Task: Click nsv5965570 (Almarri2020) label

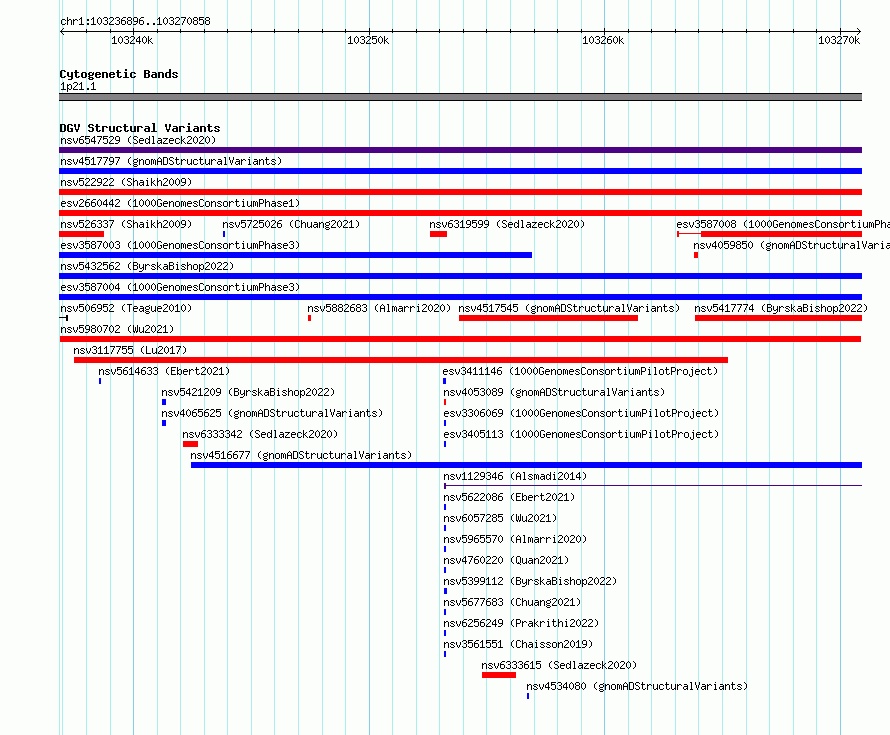Action: 515,539
